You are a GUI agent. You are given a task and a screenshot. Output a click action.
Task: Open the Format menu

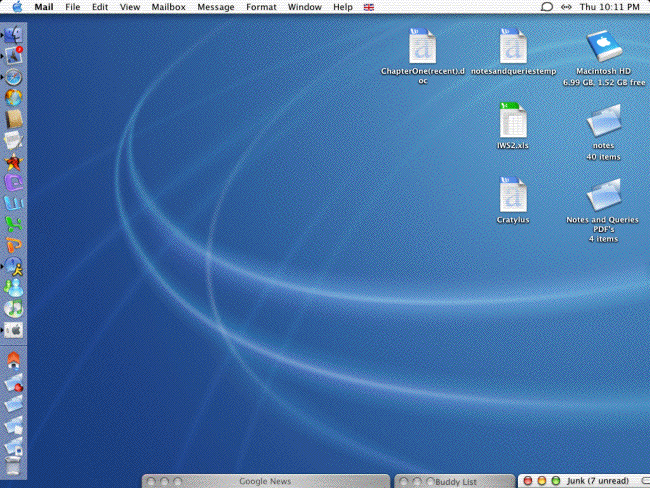261,7
